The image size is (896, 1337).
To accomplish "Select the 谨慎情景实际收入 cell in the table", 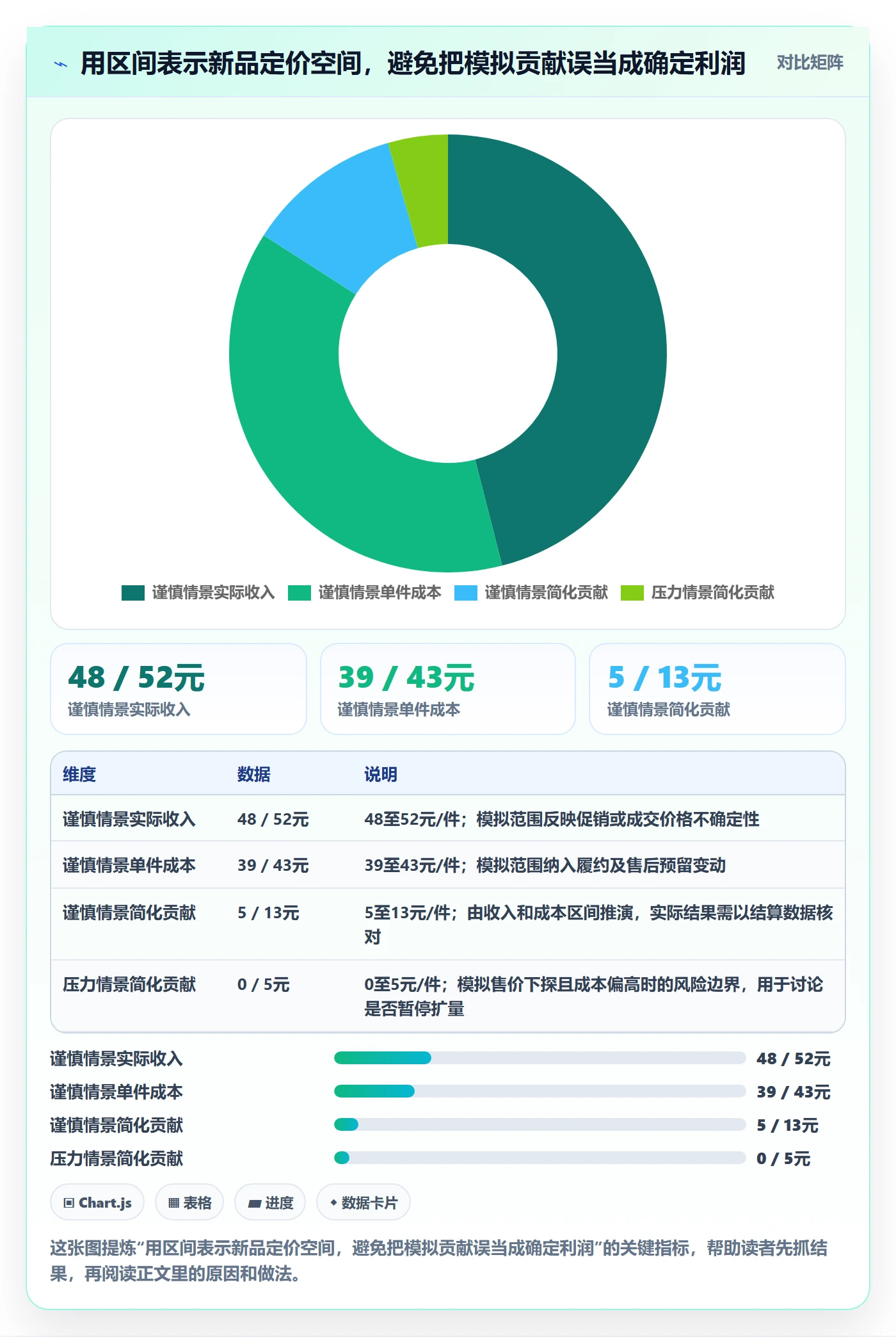I will coord(129,819).
